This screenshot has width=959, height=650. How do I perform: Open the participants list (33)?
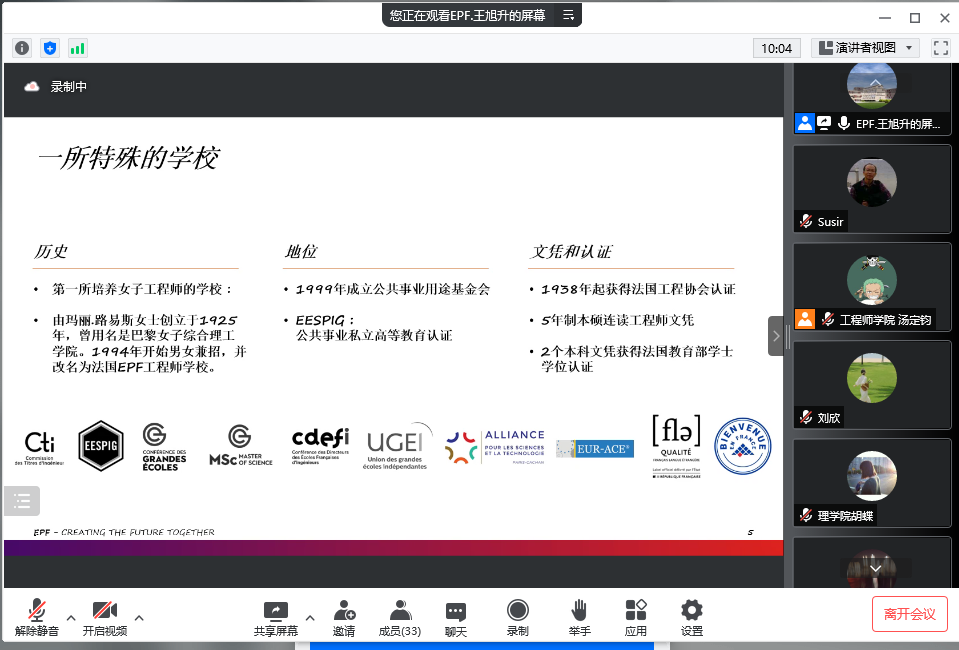[x=399, y=617]
